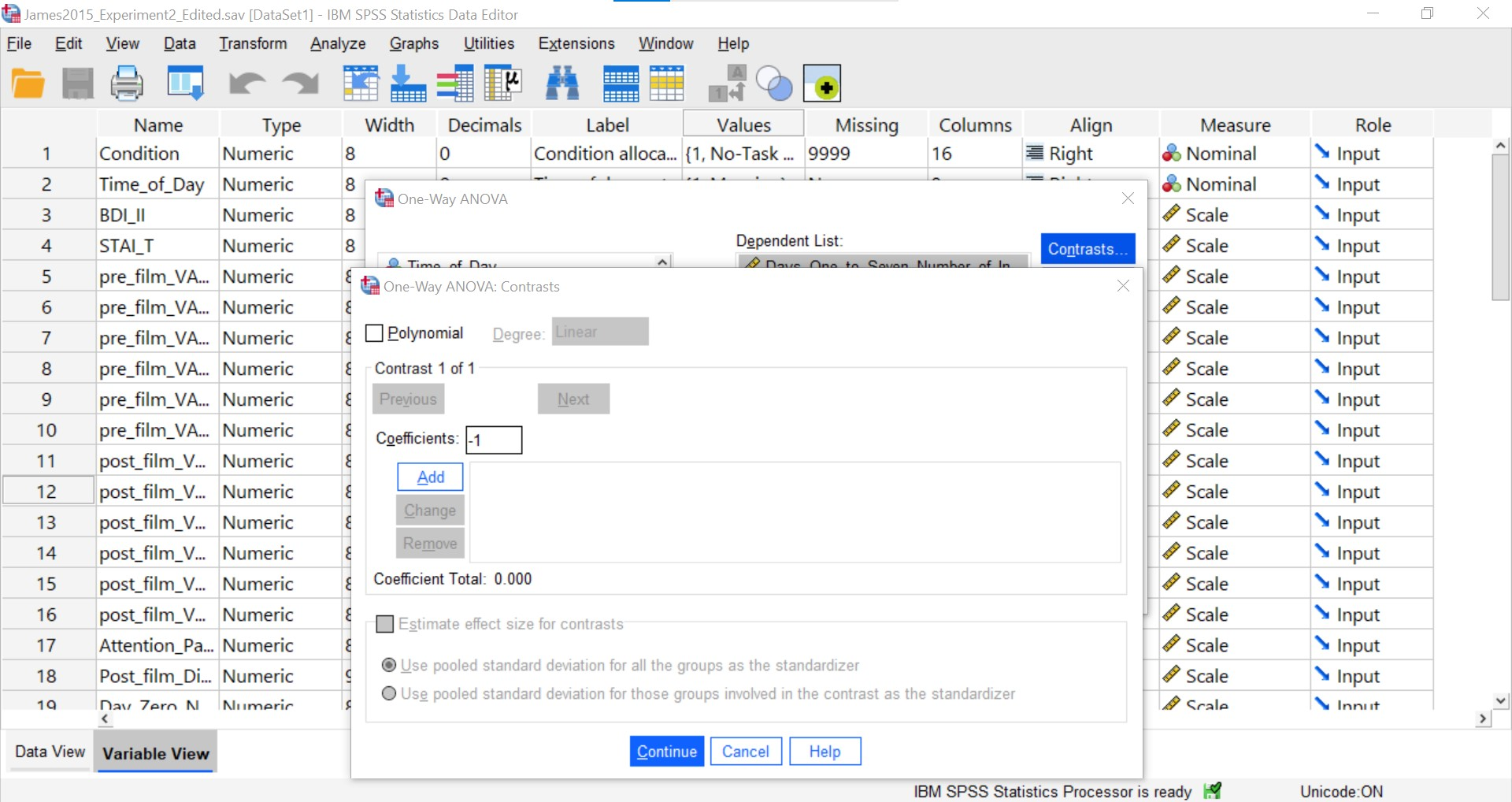The height and width of the screenshot is (802, 1512).
Task: Open the Extensions menu
Action: click(576, 43)
